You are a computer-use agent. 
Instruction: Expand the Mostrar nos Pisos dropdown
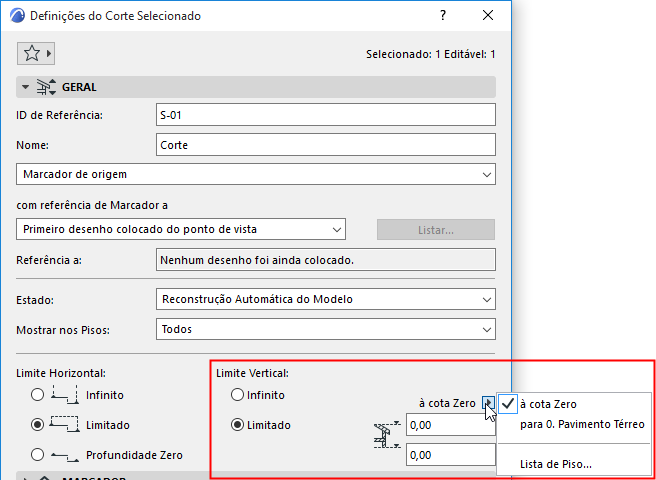[x=326, y=329]
